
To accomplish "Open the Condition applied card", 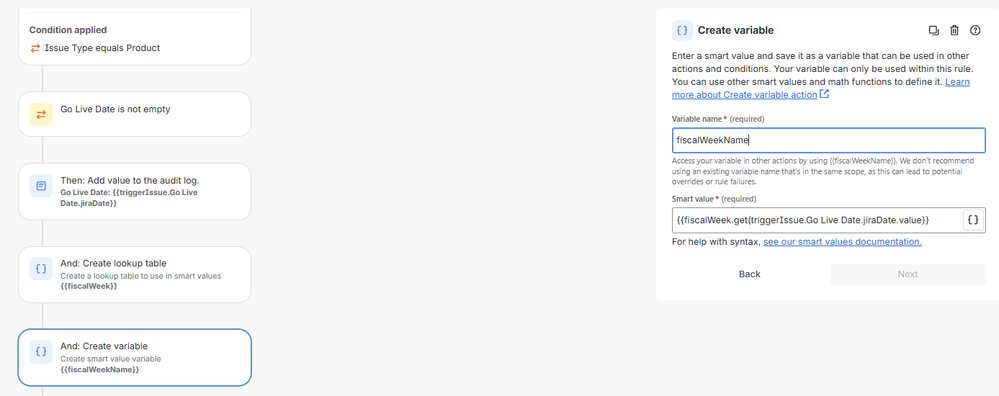I will pos(134,38).
